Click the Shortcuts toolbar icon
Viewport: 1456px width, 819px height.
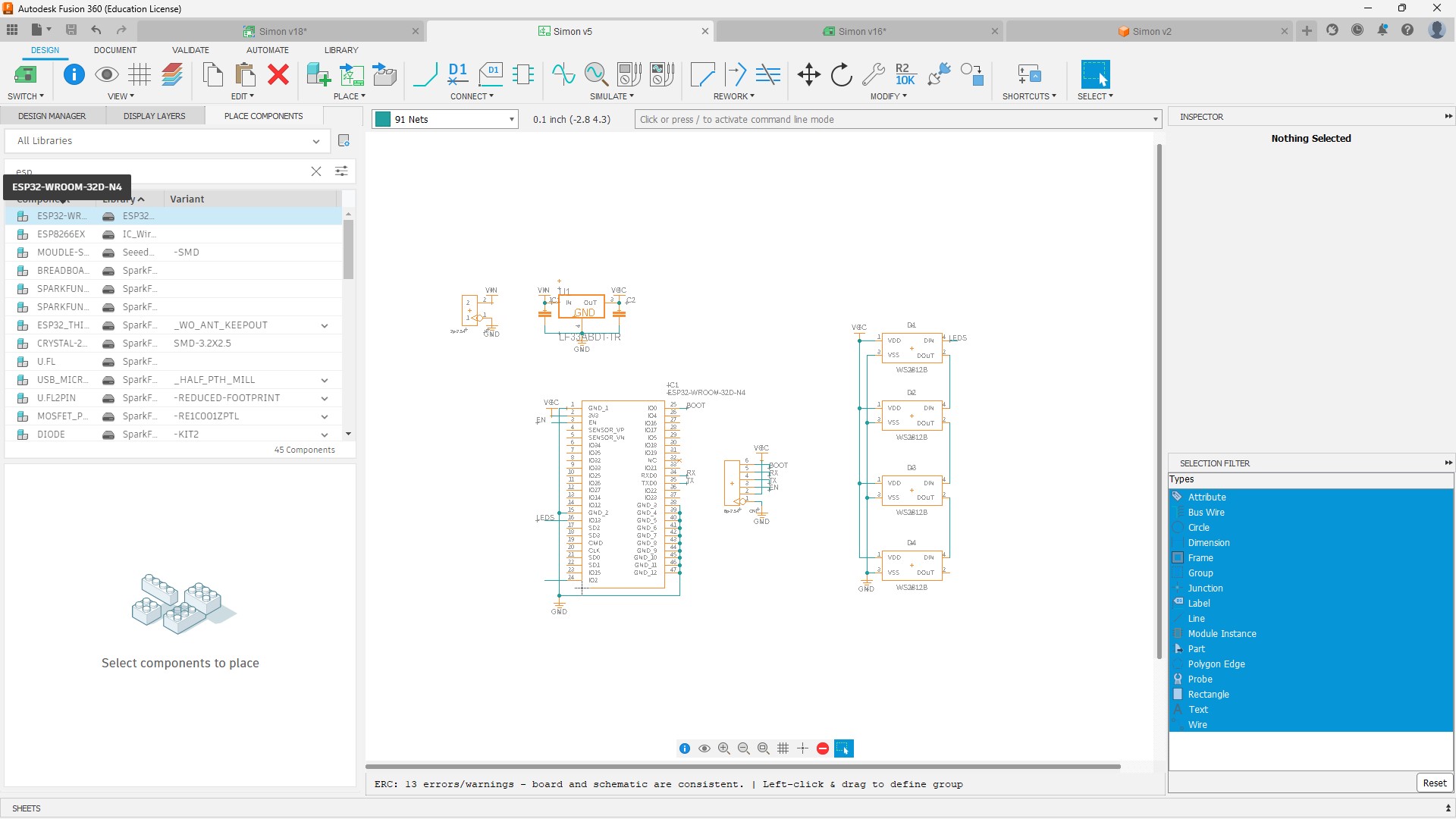1029,74
